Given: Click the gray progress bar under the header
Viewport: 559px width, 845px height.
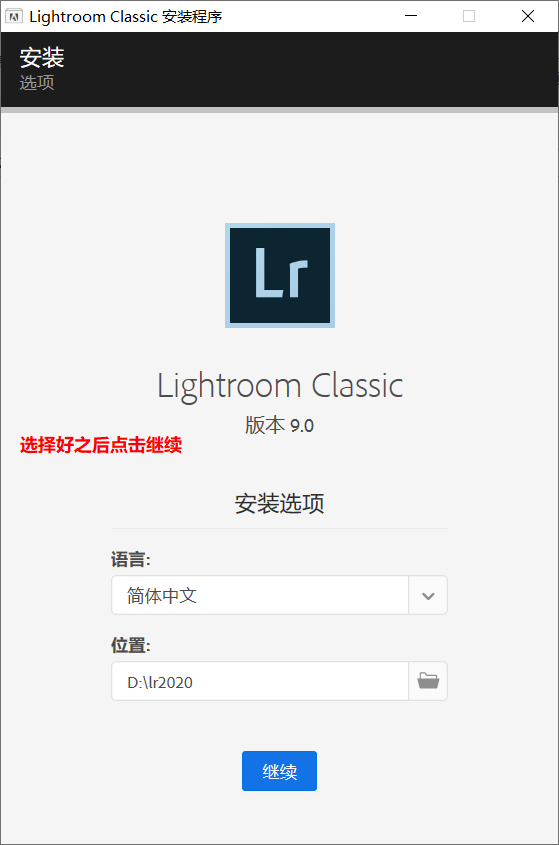Looking at the screenshot, I should (279, 110).
